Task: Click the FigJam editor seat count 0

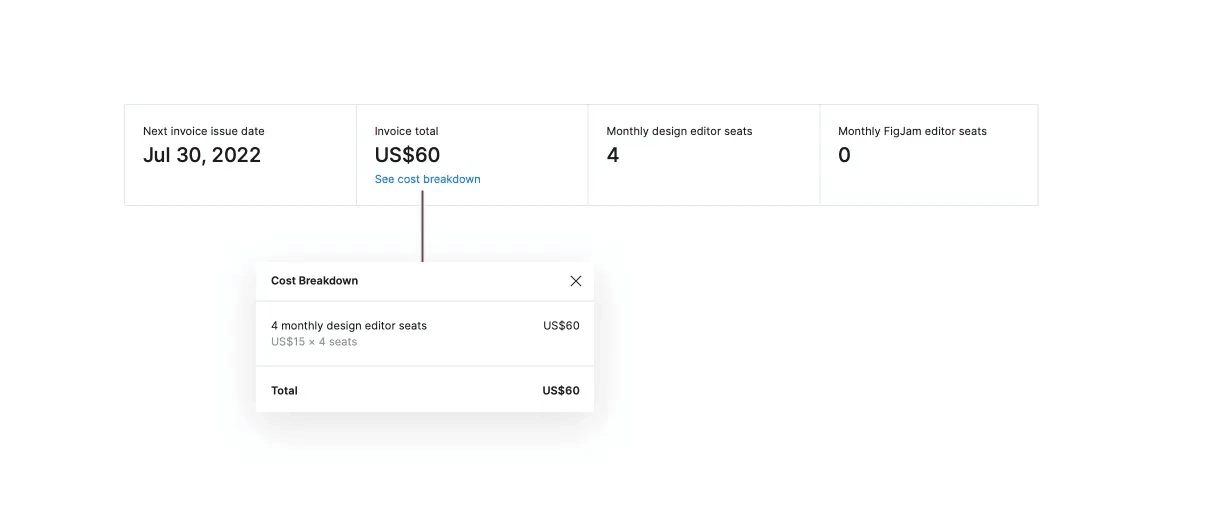Action: [x=844, y=155]
